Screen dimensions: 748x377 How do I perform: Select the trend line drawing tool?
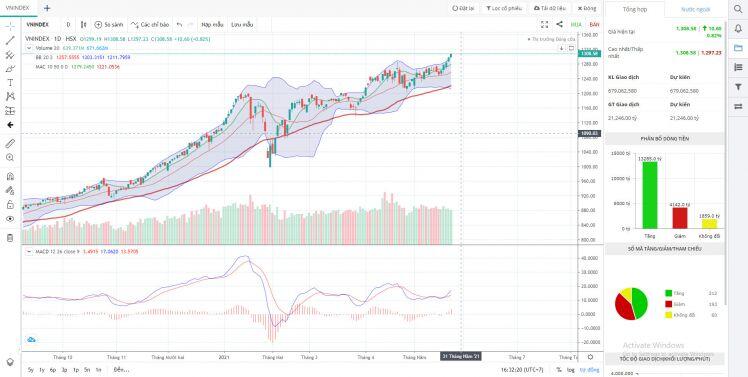click(x=10, y=41)
